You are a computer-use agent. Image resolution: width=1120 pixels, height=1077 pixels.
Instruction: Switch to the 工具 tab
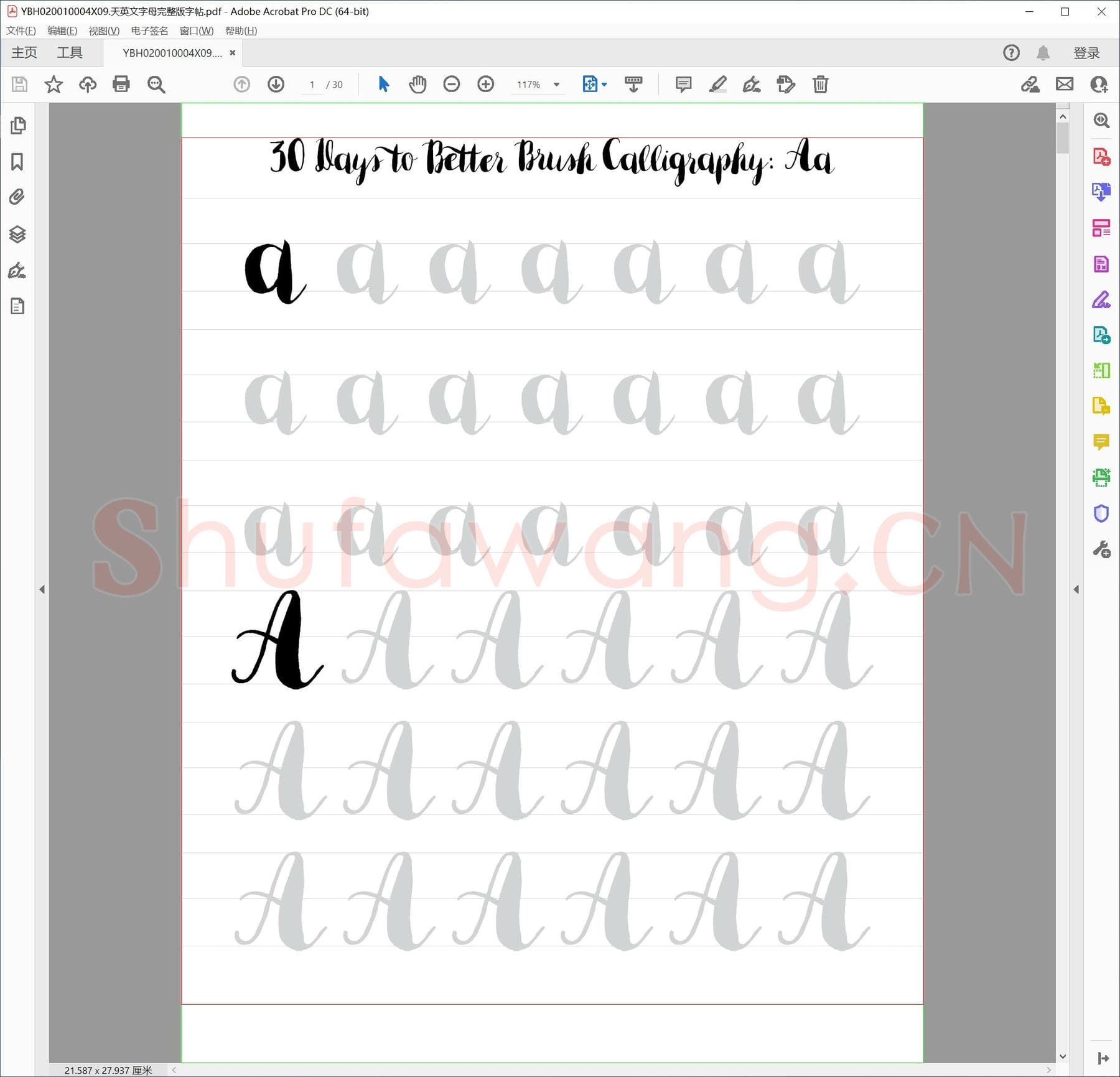tap(70, 53)
